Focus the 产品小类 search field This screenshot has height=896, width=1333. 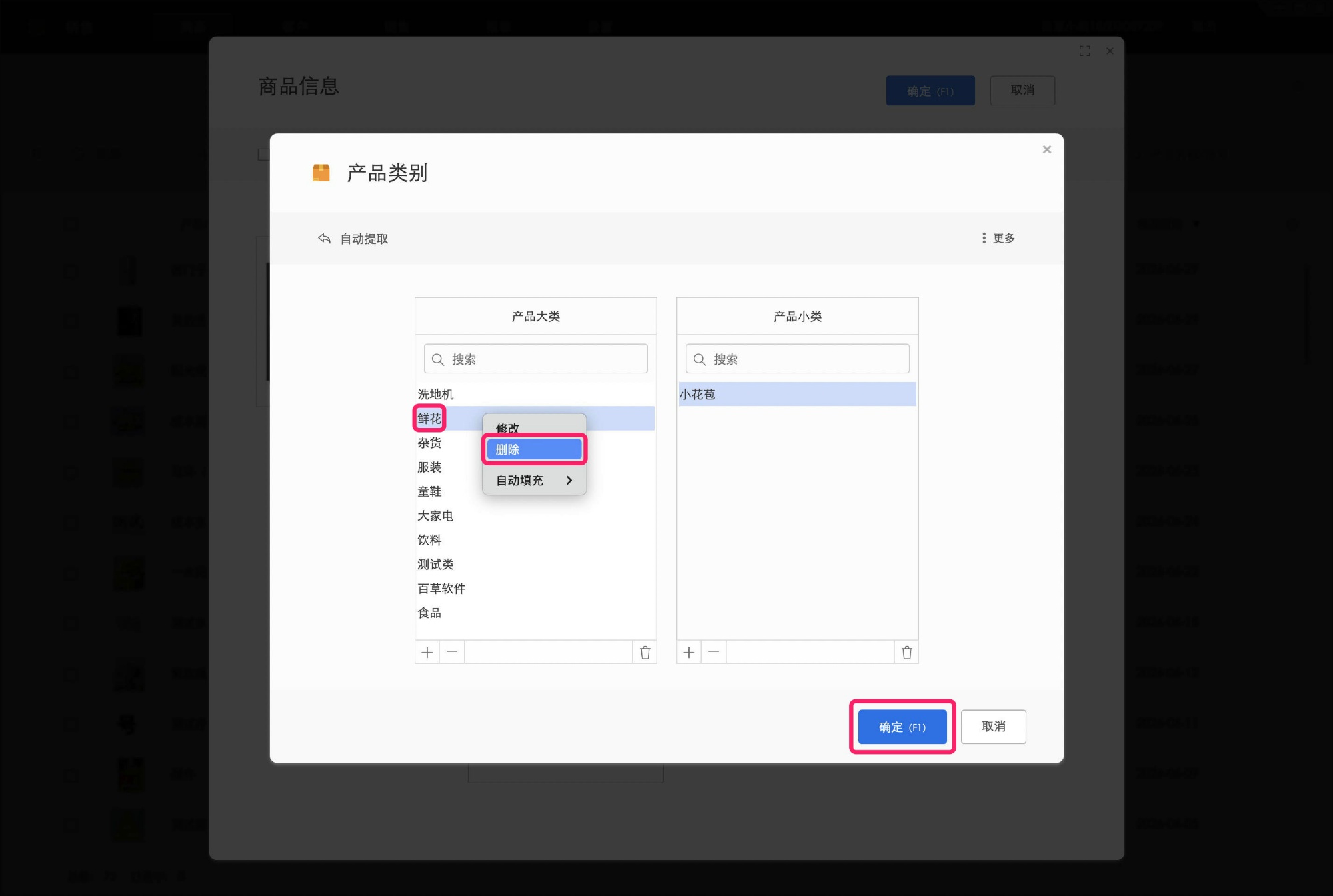(x=798, y=359)
